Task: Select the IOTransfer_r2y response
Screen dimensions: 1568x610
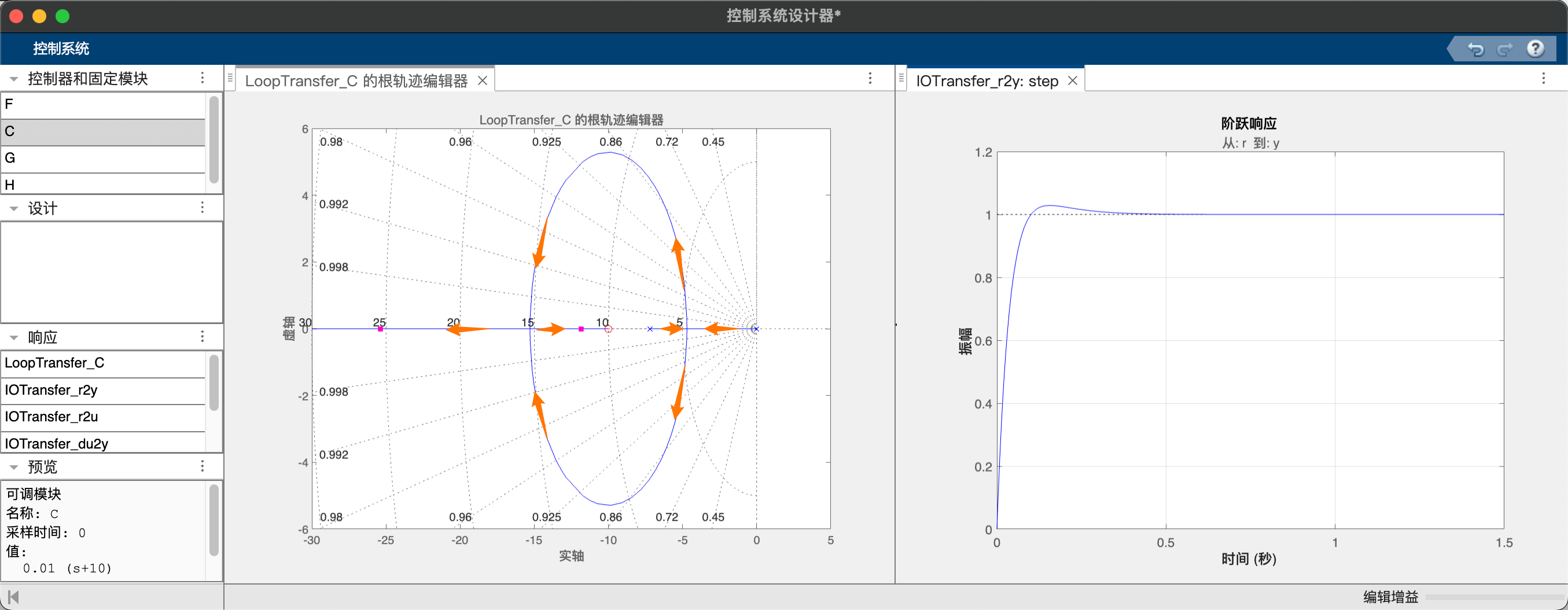Action: [x=104, y=390]
